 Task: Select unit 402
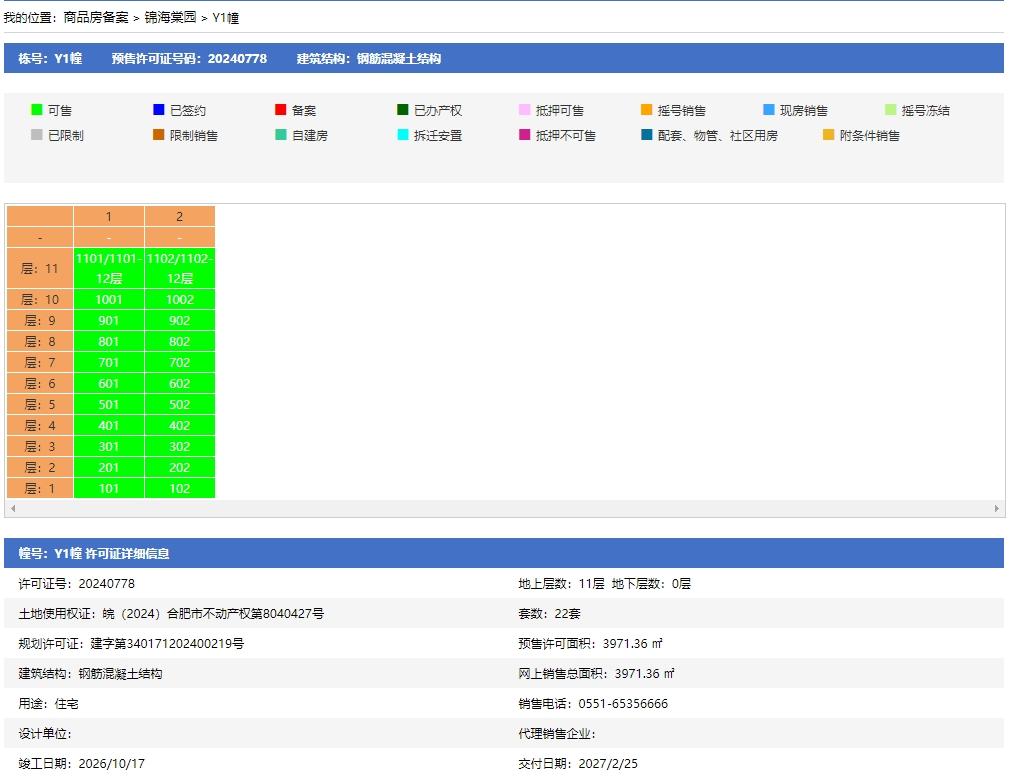tap(180, 426)
